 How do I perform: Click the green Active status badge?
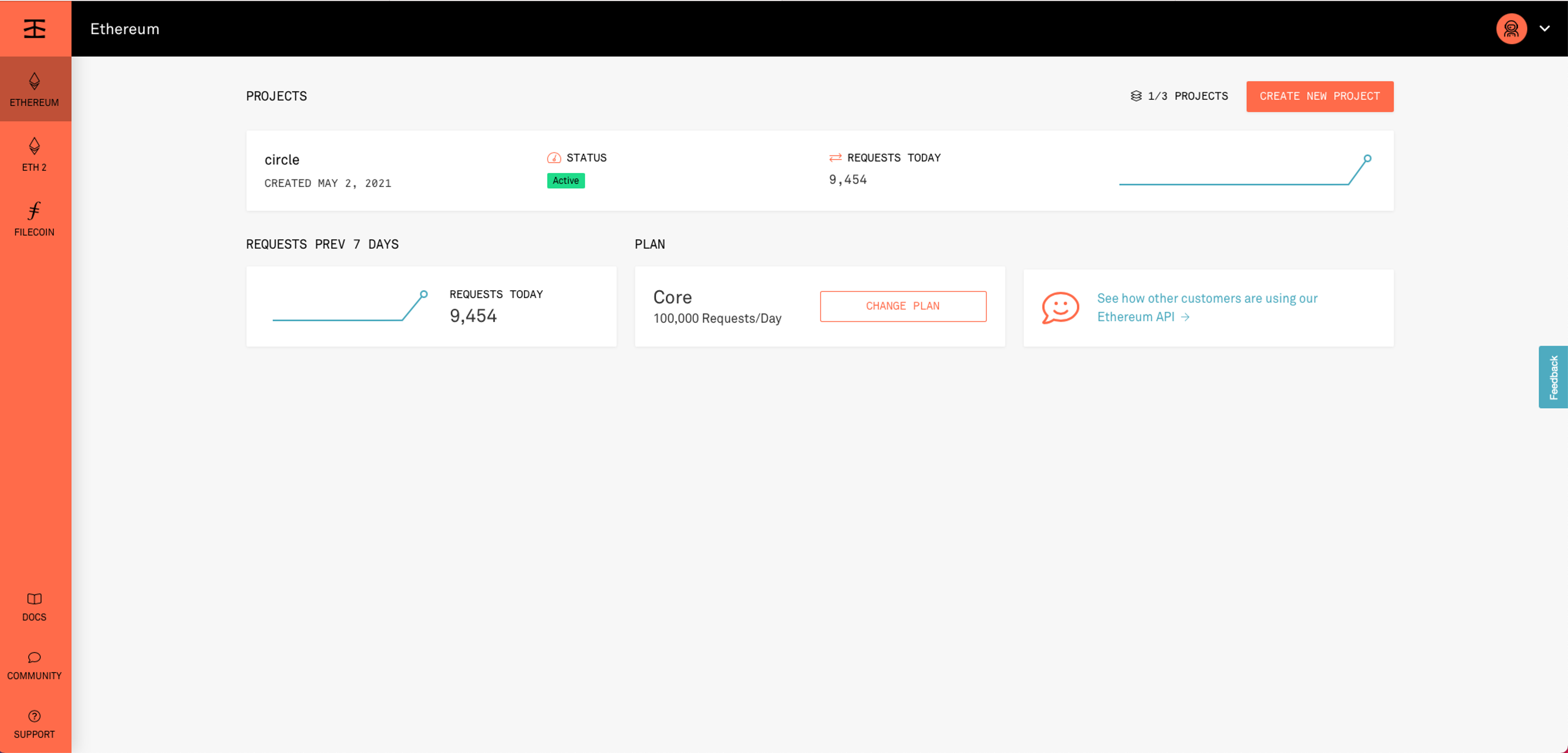566,181
